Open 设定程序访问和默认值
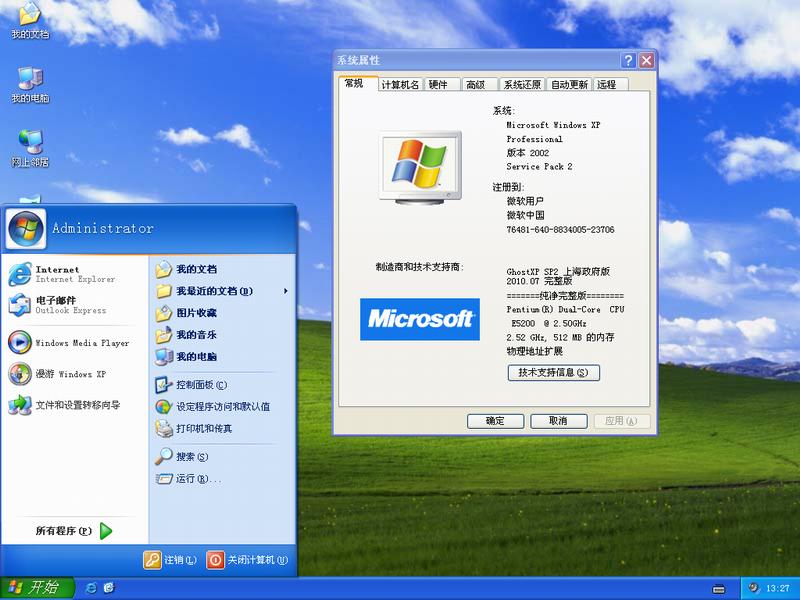 [x=213, y=407]
